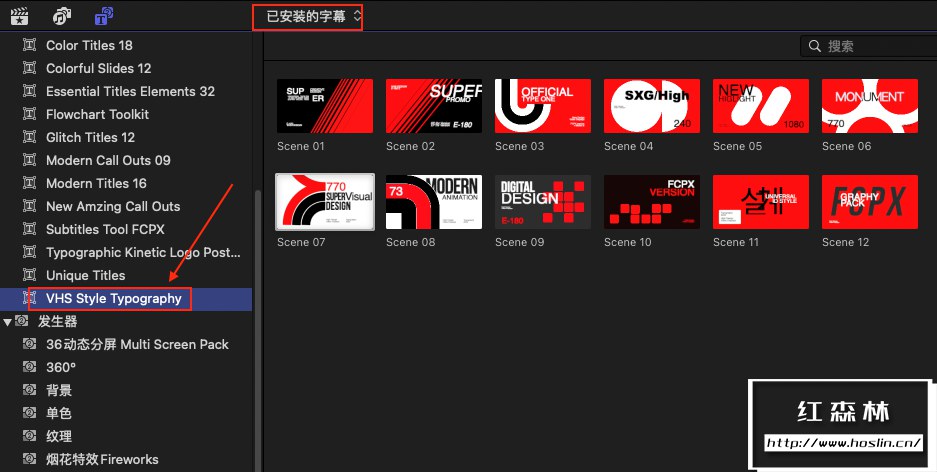
Task: Click title icon beside Unique Titles
Action: [29, 275]
